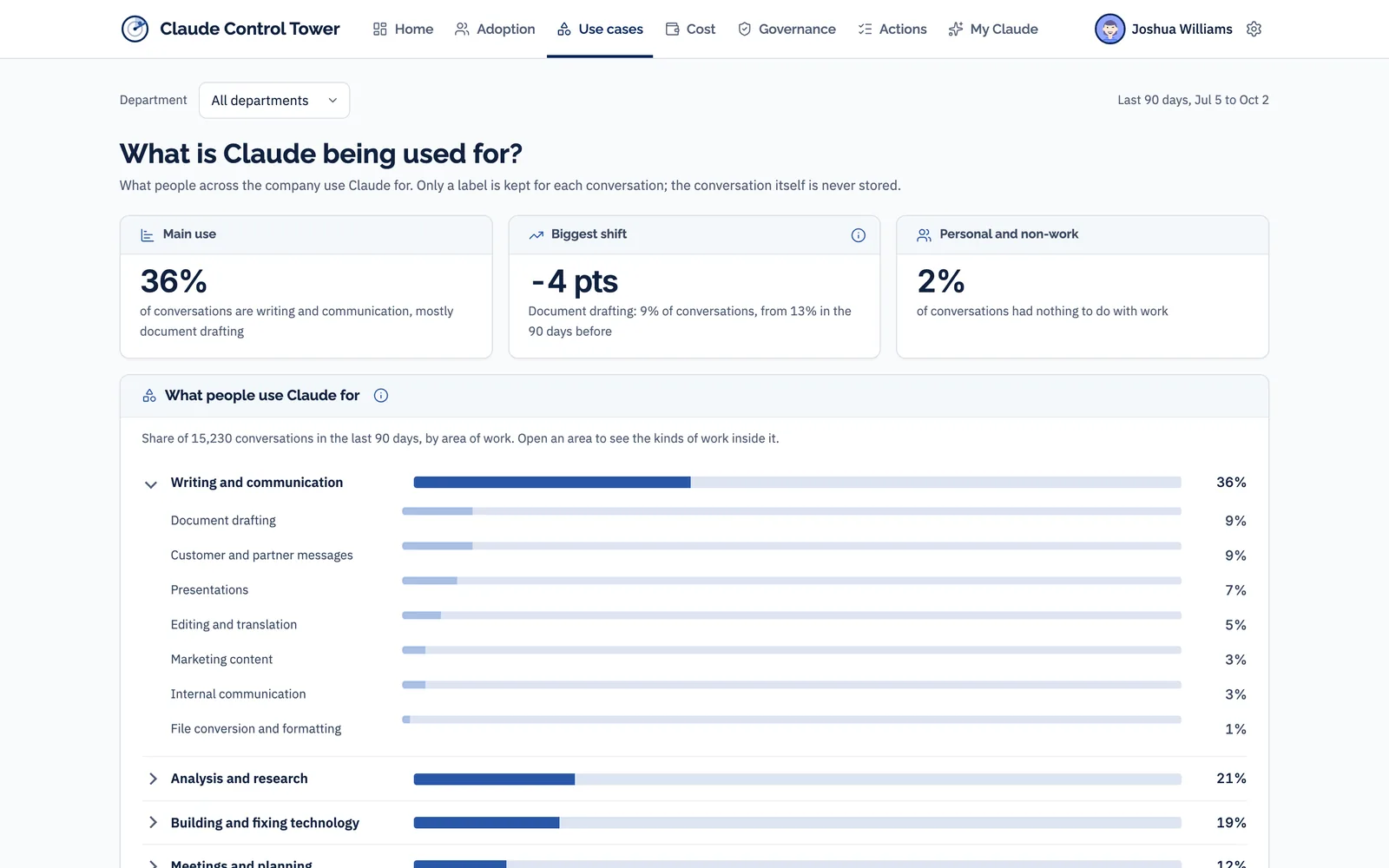Click the Last 90 days date range text
The width and height of the screenshot is (1389, 868).
pyautogui.click(x=1193, y=100)
